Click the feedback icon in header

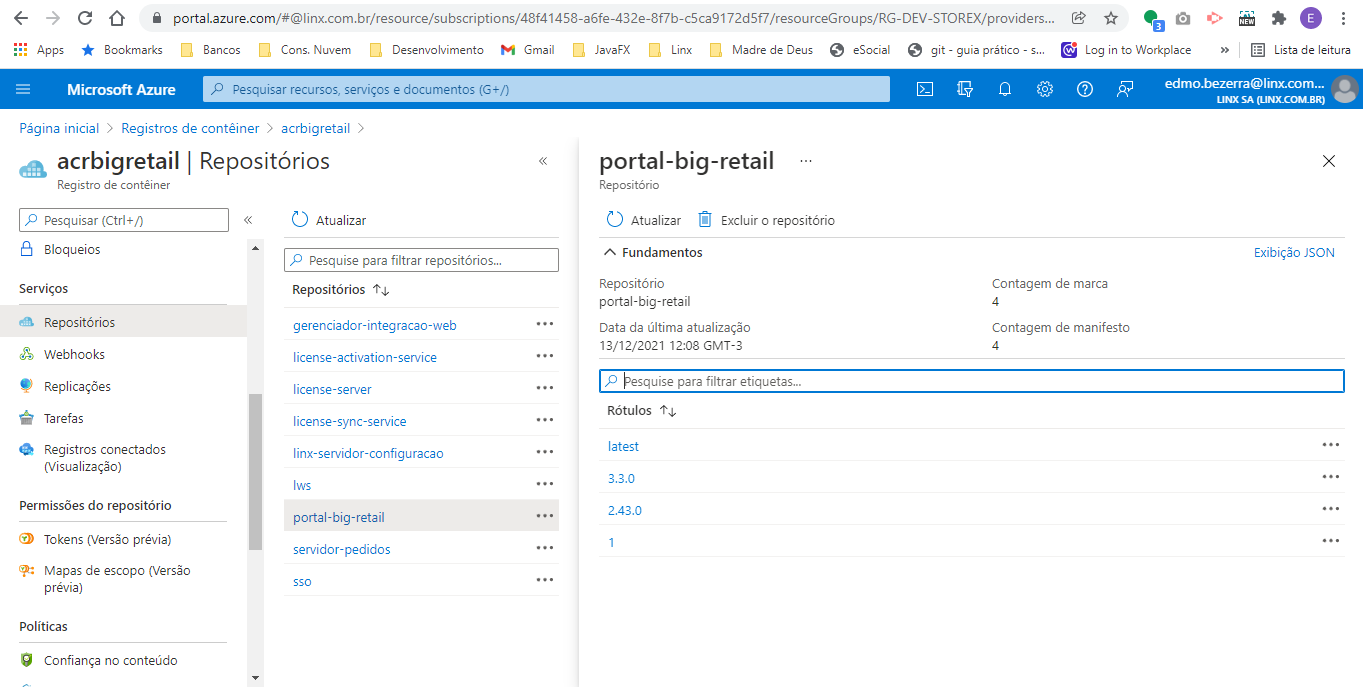pos(1125,89)
